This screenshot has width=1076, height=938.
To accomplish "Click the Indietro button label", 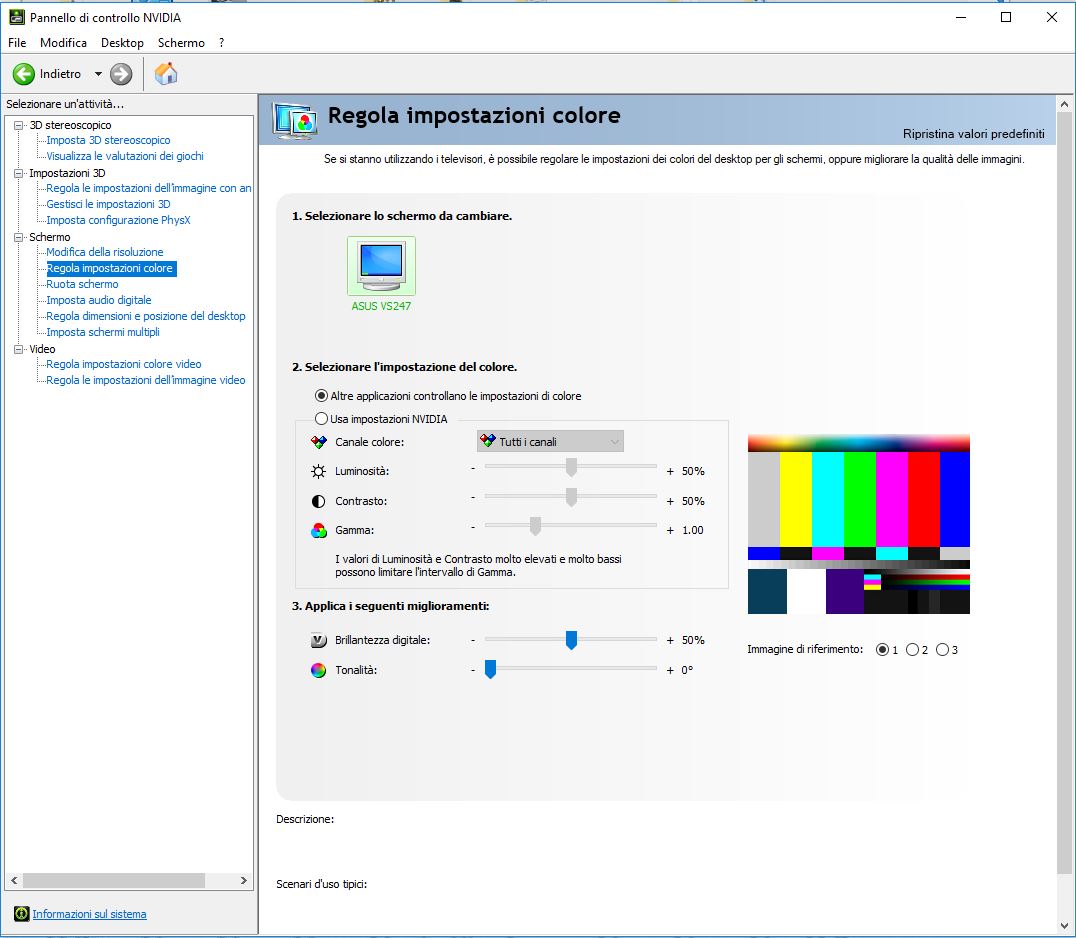I will [x=60, y=74].
